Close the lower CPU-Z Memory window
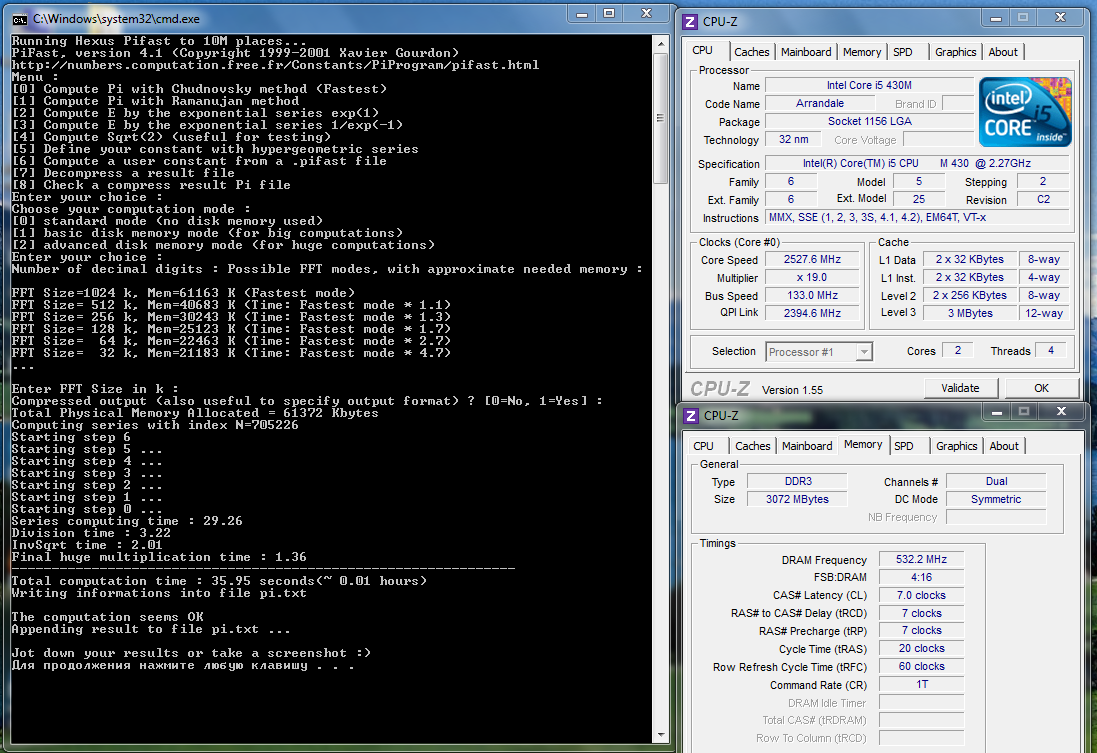 [x=1061, y=412]
